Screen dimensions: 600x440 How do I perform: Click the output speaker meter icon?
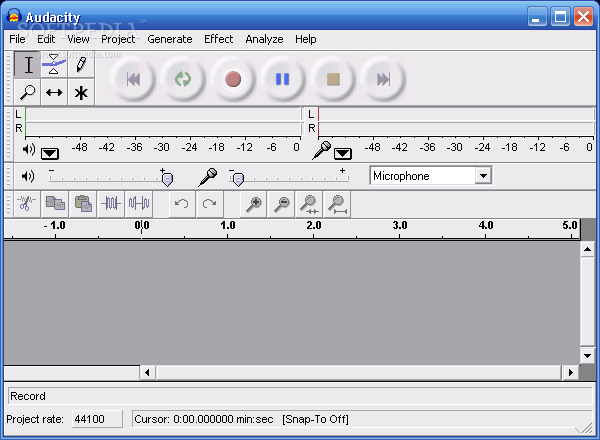point(29,149)
